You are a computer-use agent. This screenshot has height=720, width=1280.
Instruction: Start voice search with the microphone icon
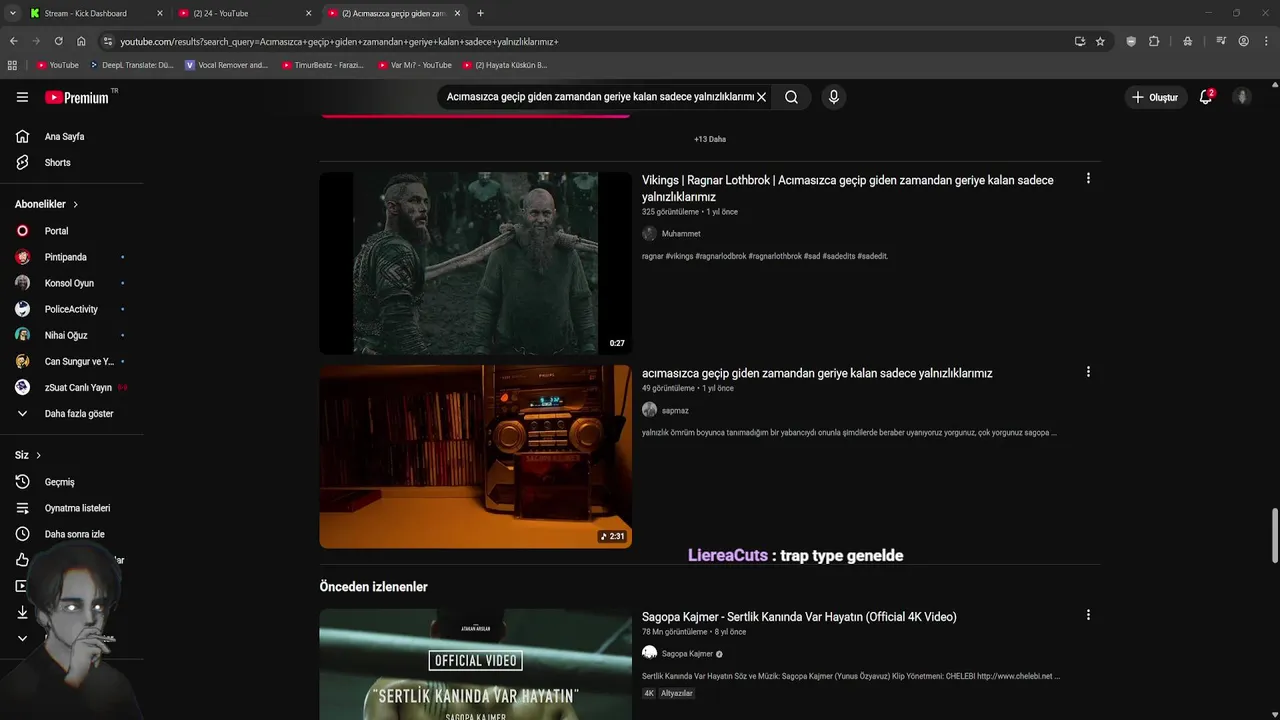pyautogui.click(x=833, y=97)
